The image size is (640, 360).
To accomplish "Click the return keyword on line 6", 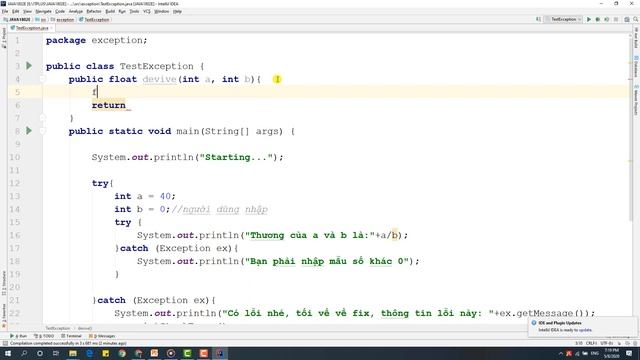I will [109, 105].
